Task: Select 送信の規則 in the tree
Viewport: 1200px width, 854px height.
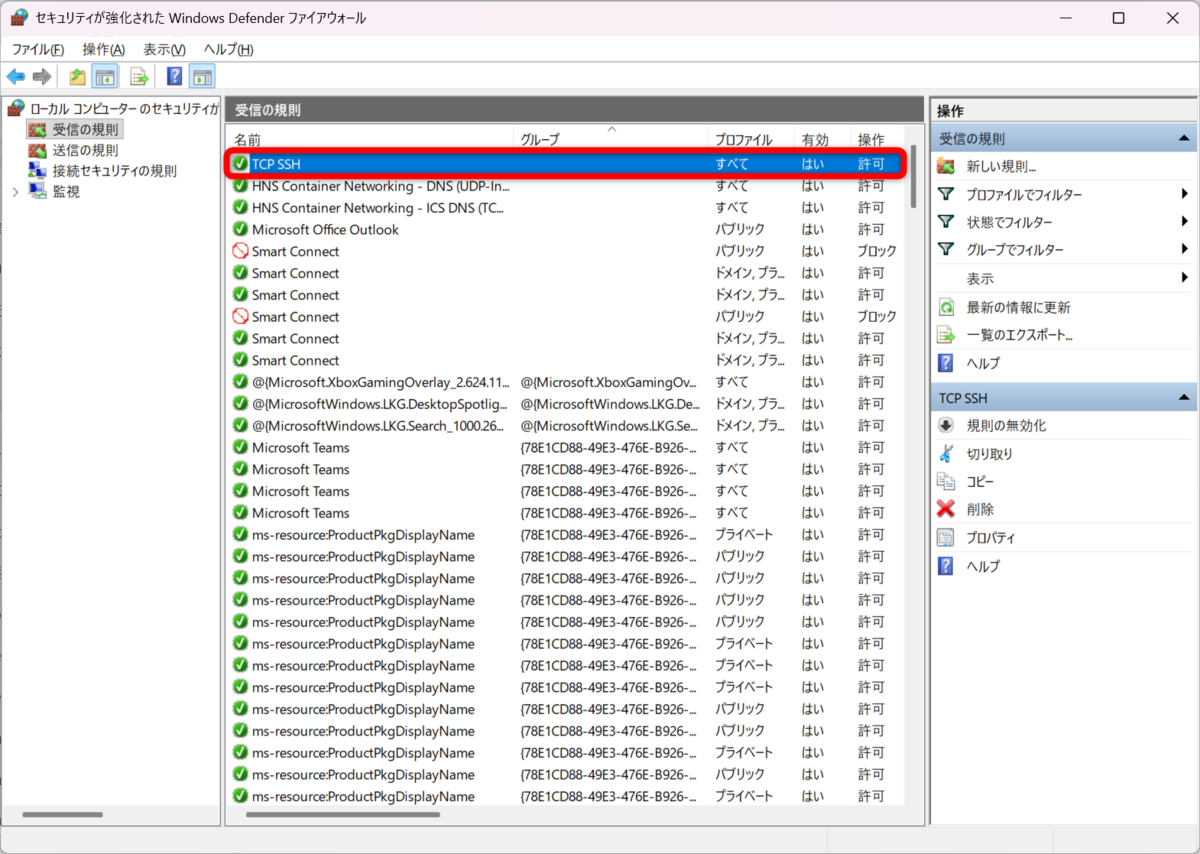Action: tap(85, 150)
